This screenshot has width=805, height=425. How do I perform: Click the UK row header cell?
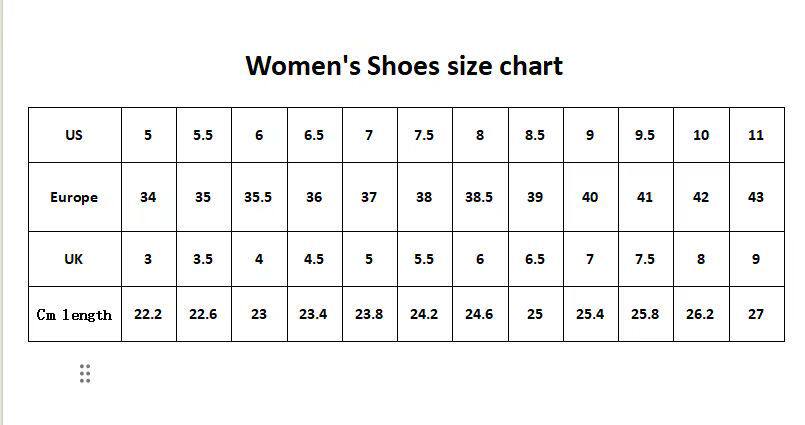tap(74, 259)
